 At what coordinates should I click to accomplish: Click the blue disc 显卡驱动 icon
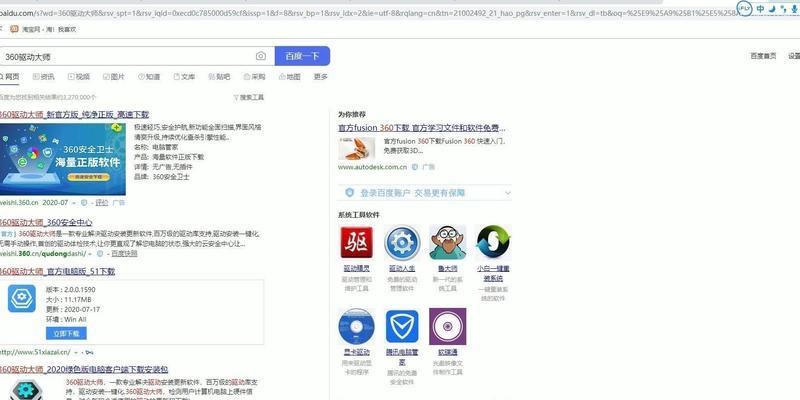click(356, 327)
